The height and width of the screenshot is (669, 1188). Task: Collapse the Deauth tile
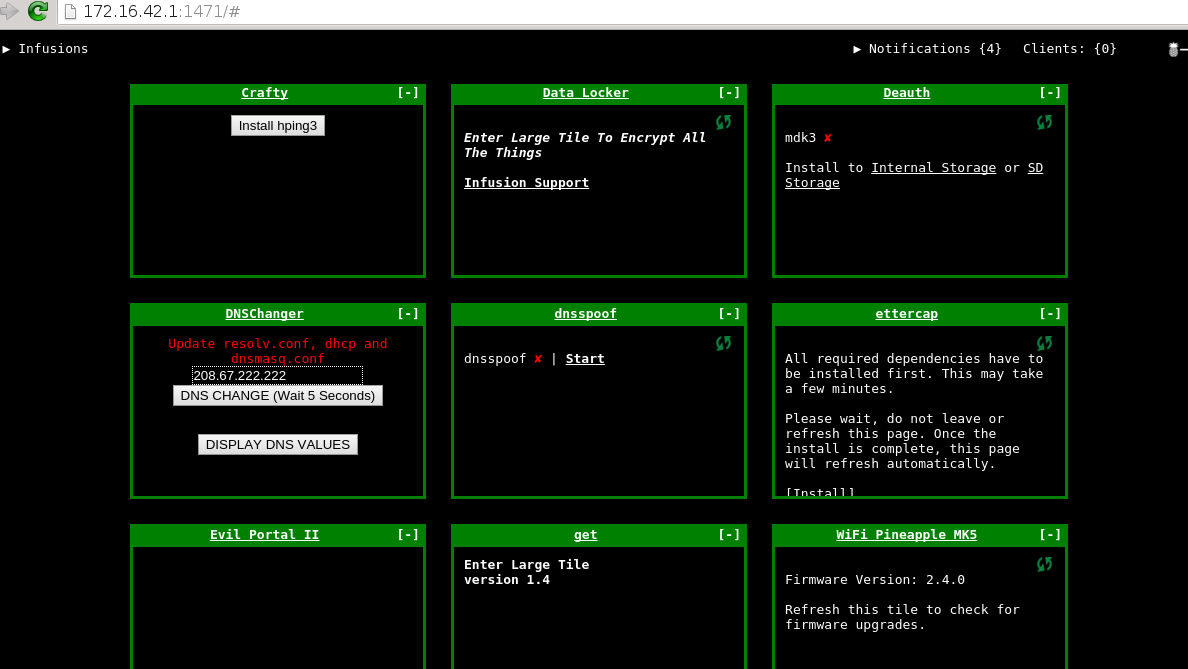(1050, 92)
